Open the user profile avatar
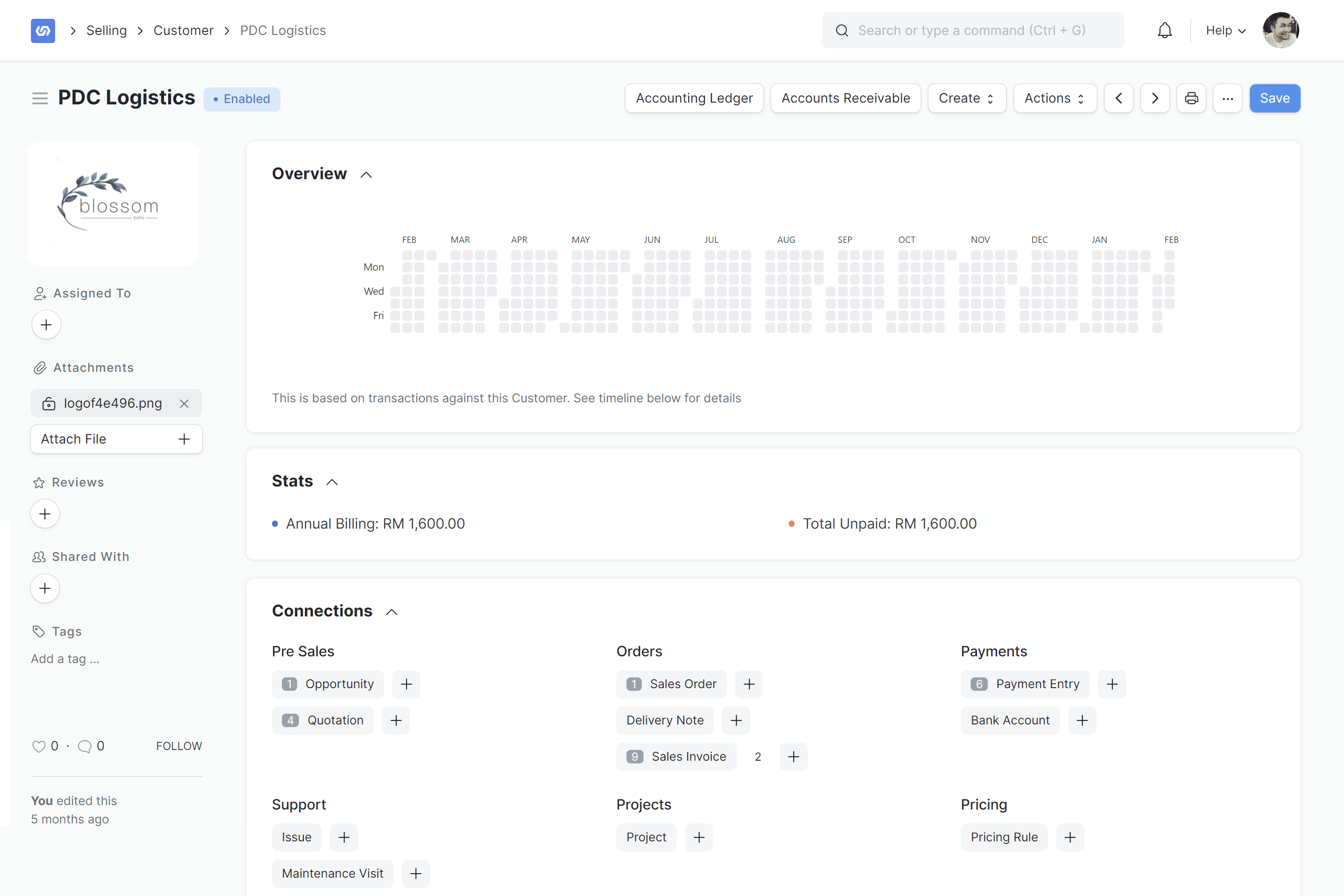This screenshot has width=1344, height=896. [1280, 30]
